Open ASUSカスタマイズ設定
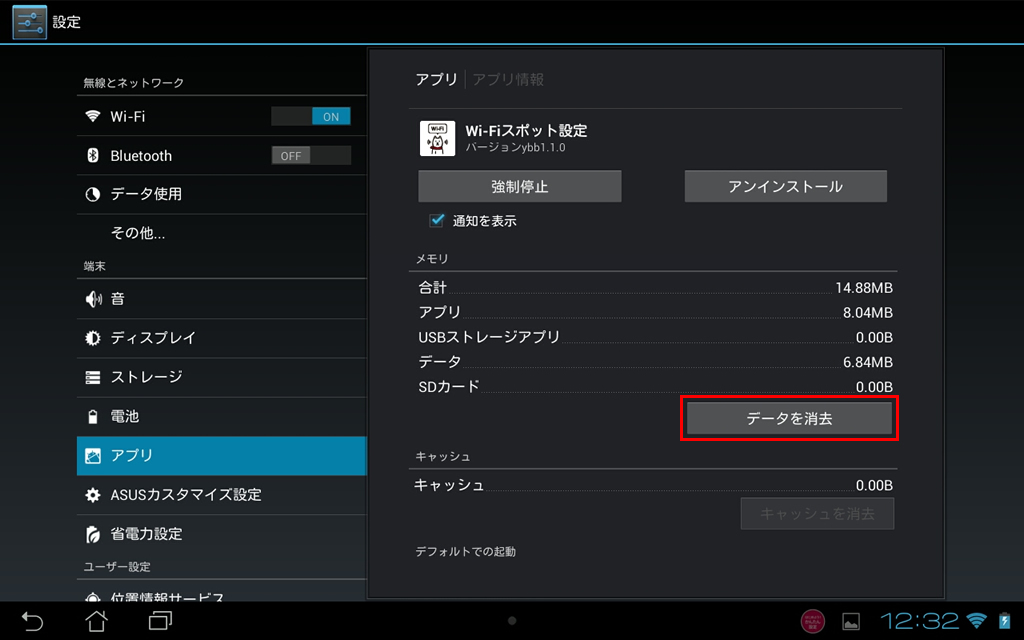The width and height of the screenshot is (1024, 640). point(221,495)
